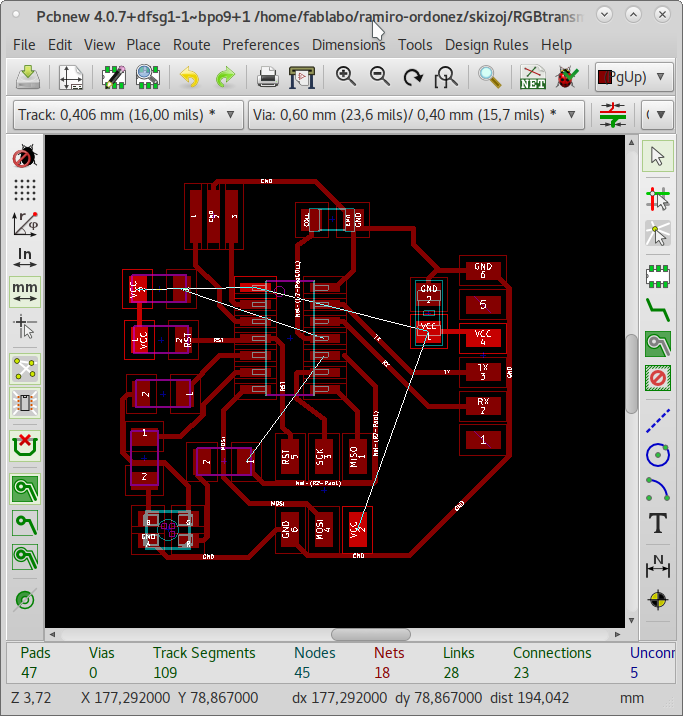The height and width of the screenshot is (716, 683).
Task: Run the design rules check ladybug
Action: click(x=567, y=77)
